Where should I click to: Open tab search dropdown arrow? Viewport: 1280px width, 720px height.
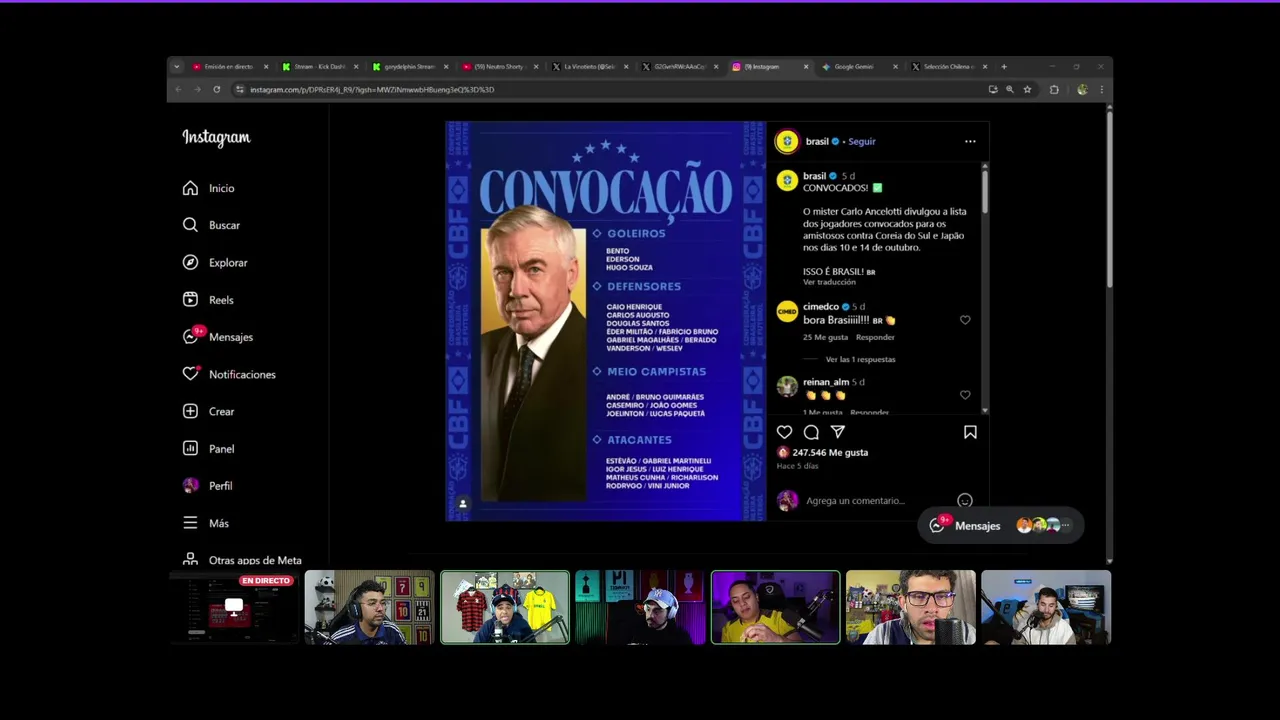pyautogui.click(x=177, y=67)
